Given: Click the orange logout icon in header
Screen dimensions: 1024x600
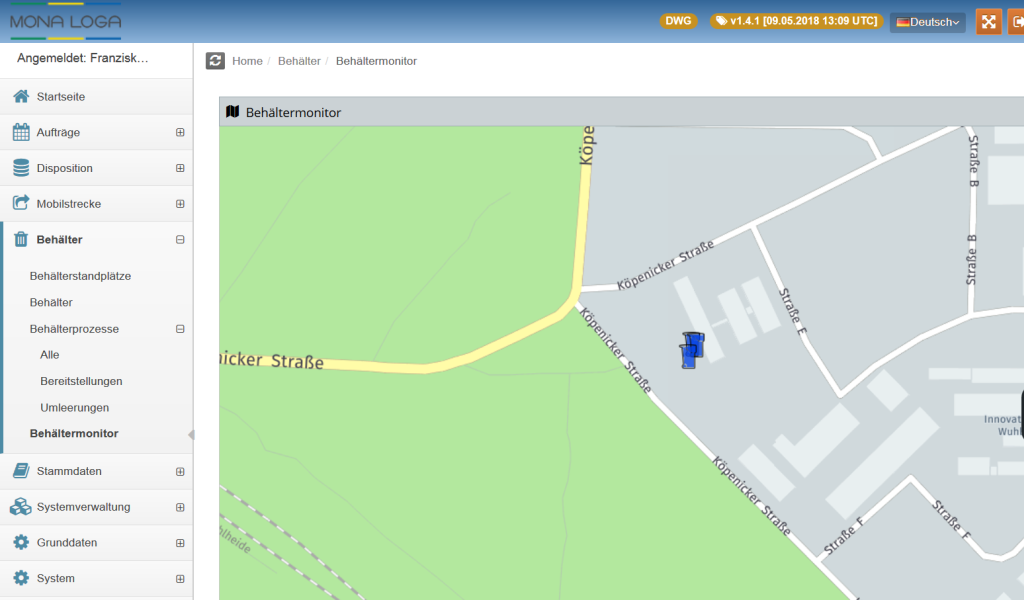Looking at the screenshot, I should click(1016, 22).
